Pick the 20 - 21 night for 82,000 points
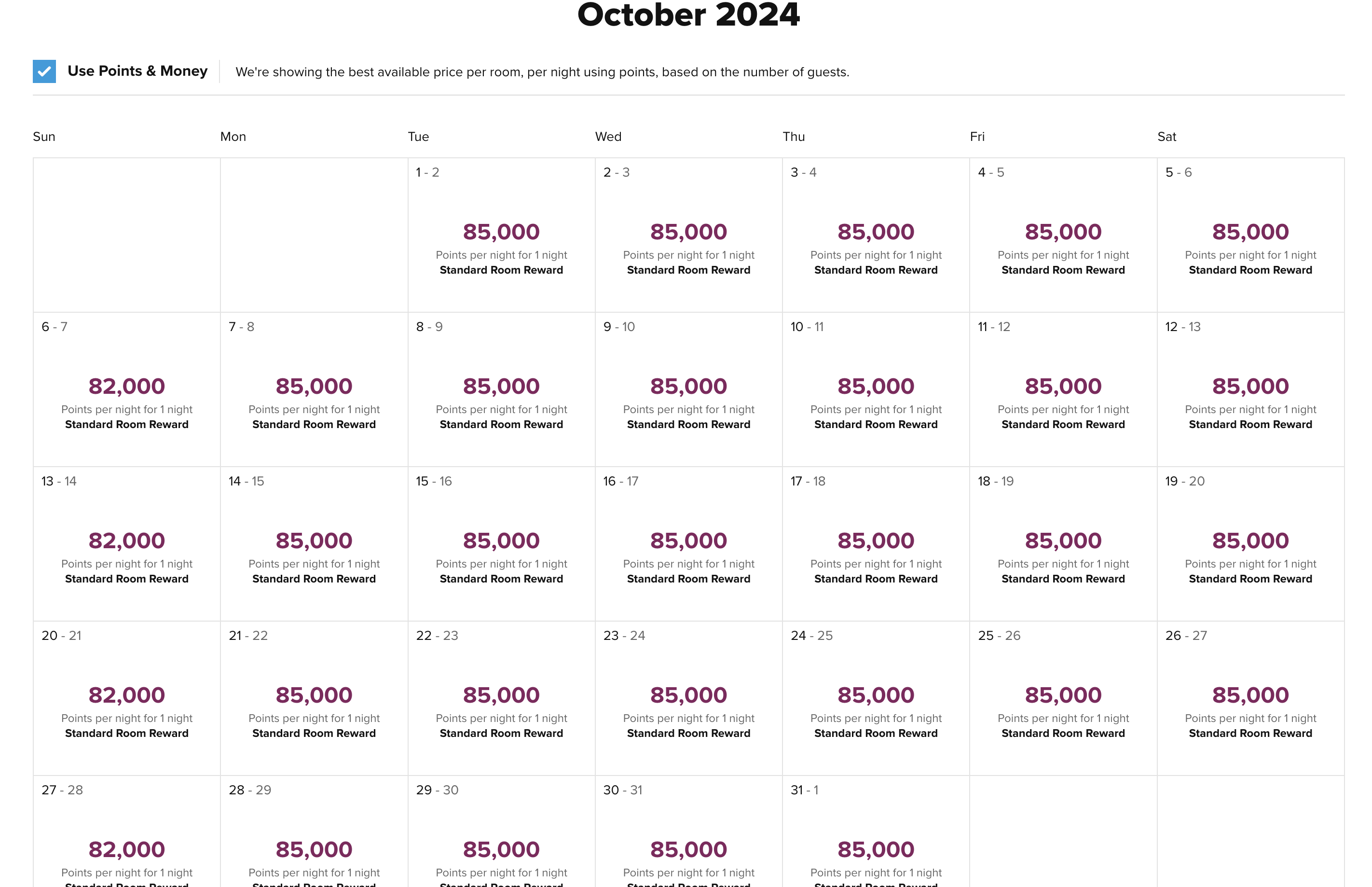Screen dimensions: 1372x887 click(x=127, y=698)
